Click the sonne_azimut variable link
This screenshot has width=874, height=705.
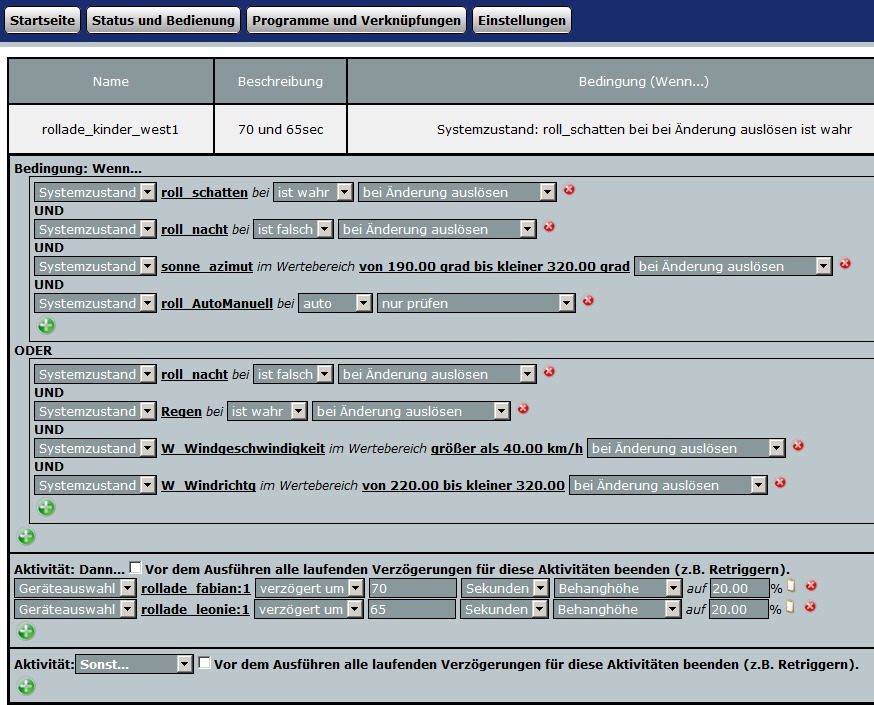(207, 266)
